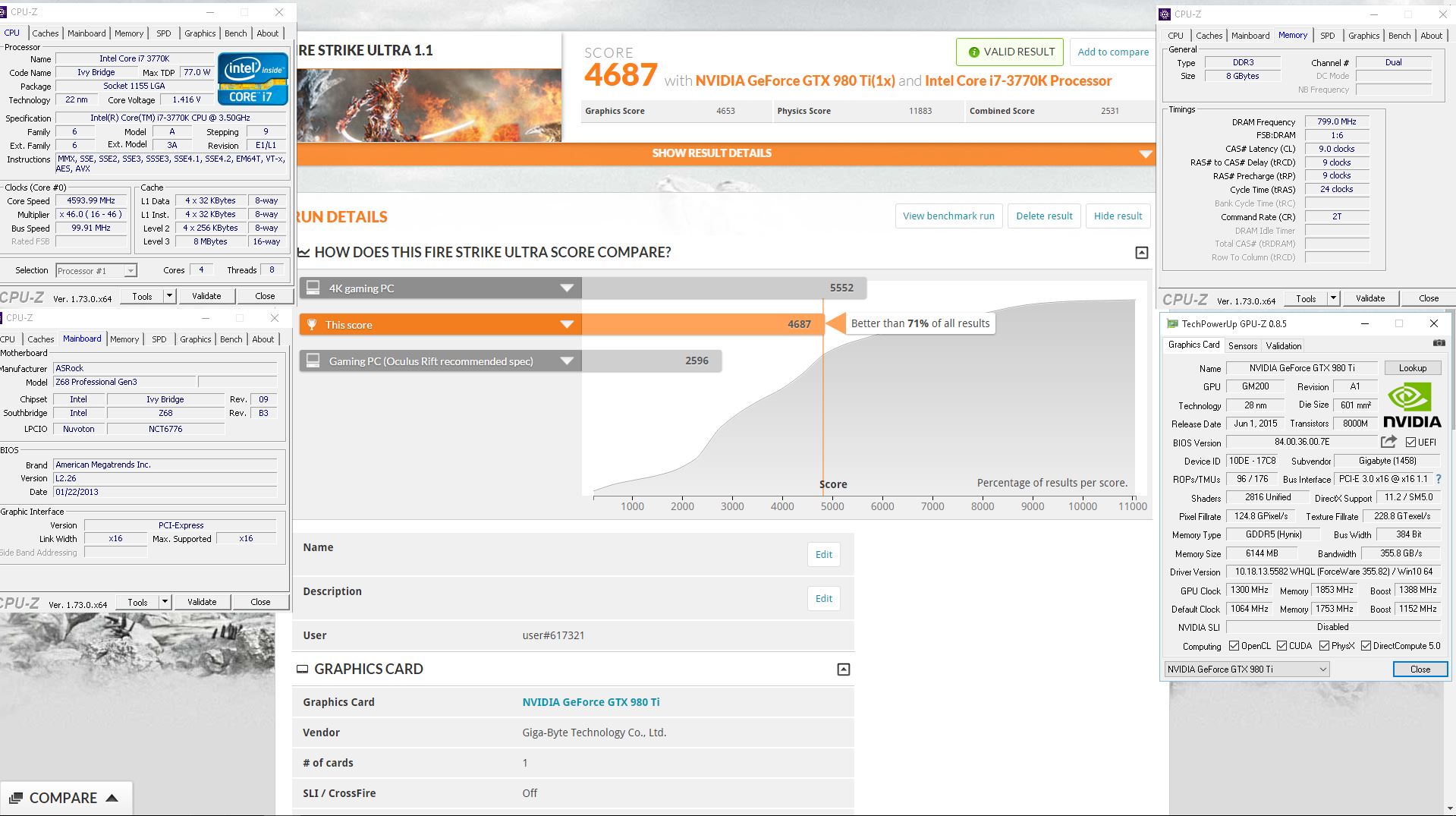Click the Combined Score value 2531
The width and height of the screenshot is (1456, 816).
[1110, 111]
